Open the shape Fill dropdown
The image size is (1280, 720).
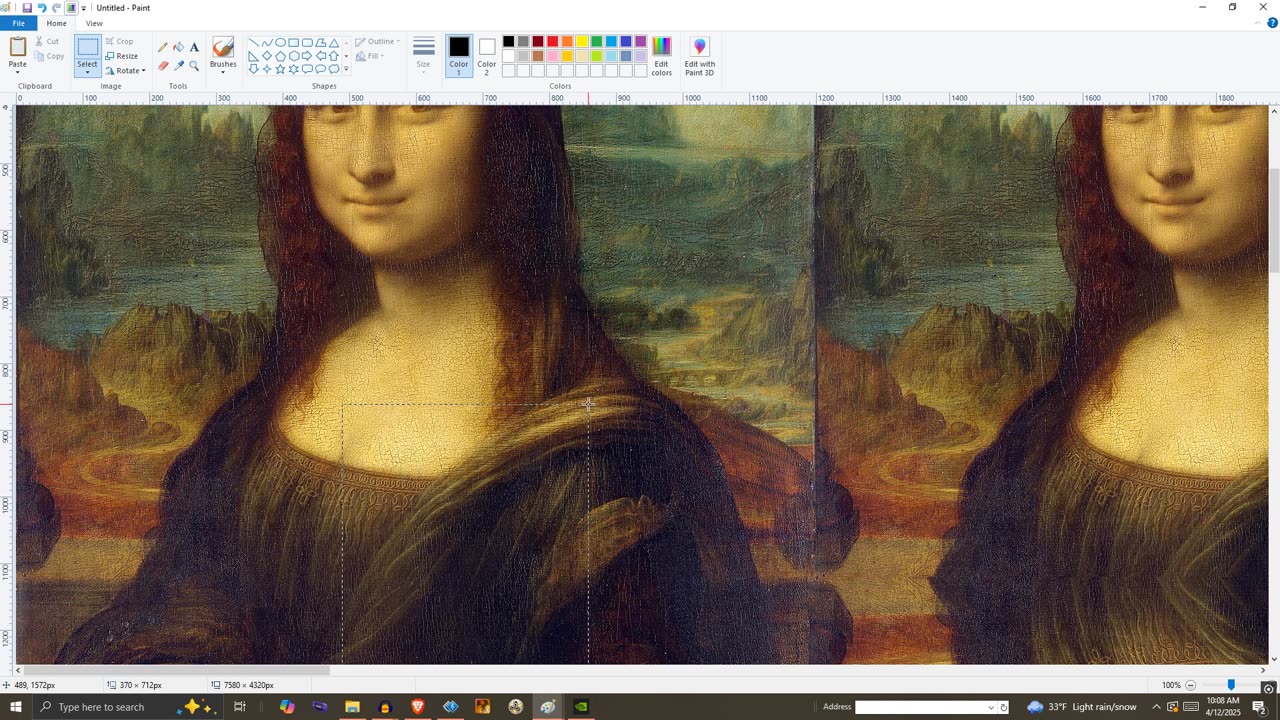point(371,56)
